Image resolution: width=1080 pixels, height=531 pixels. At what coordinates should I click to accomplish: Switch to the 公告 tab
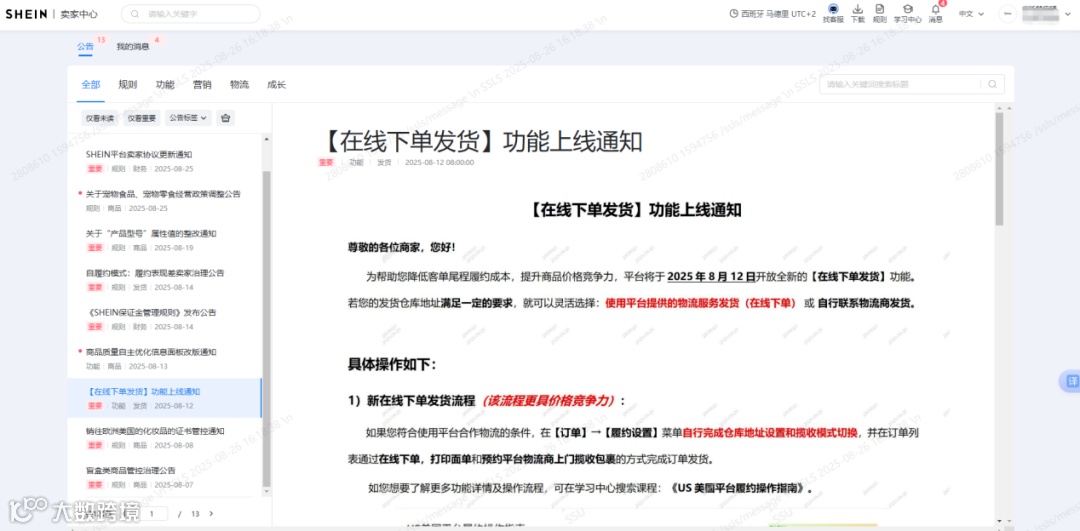coord(85,47)
